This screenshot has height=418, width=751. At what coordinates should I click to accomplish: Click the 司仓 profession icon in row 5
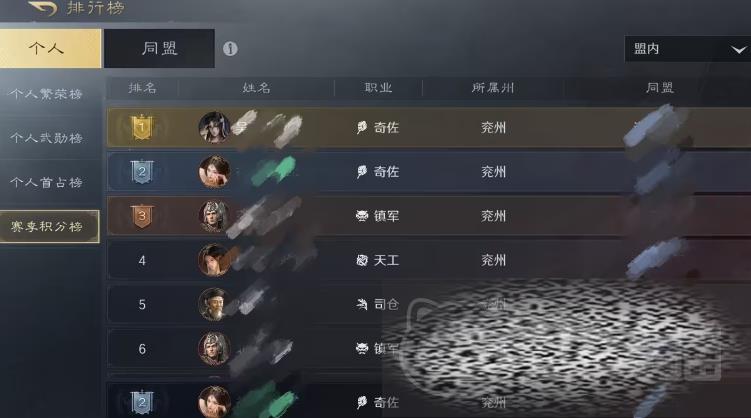(362, 304)
